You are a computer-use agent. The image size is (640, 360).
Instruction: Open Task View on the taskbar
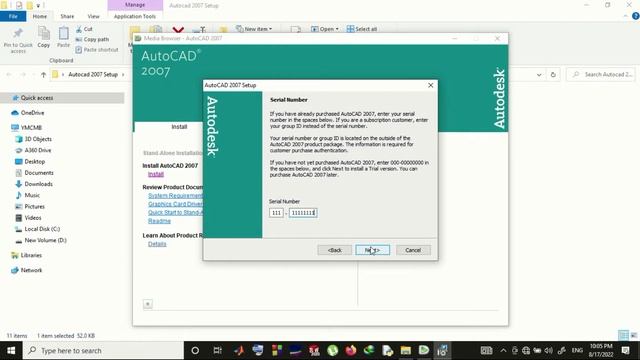point(218,351)
